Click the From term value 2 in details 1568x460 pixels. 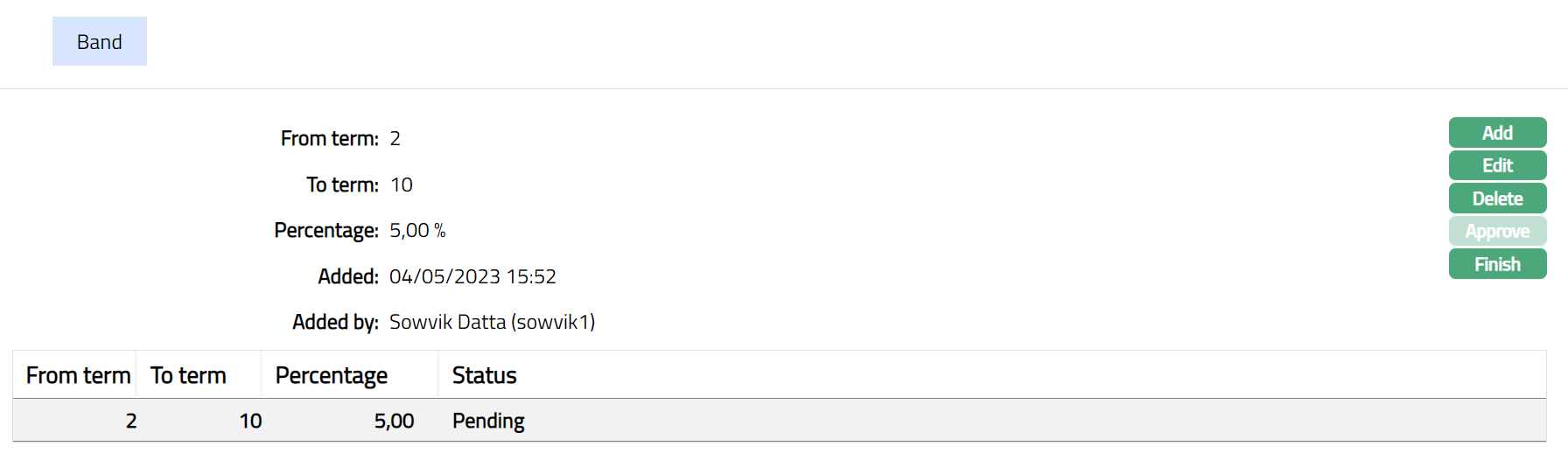[395, 138]
